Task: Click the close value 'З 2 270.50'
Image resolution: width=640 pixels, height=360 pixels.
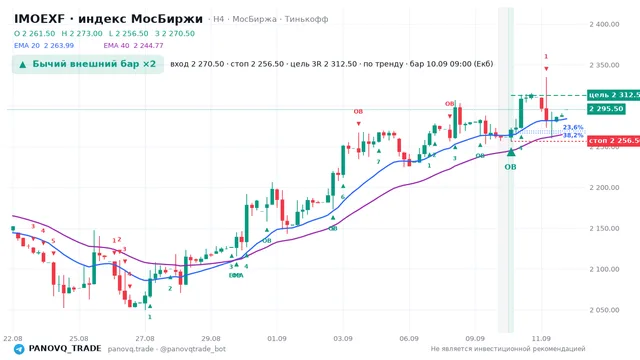Action: pyautogui.click(x=175, y=33)
